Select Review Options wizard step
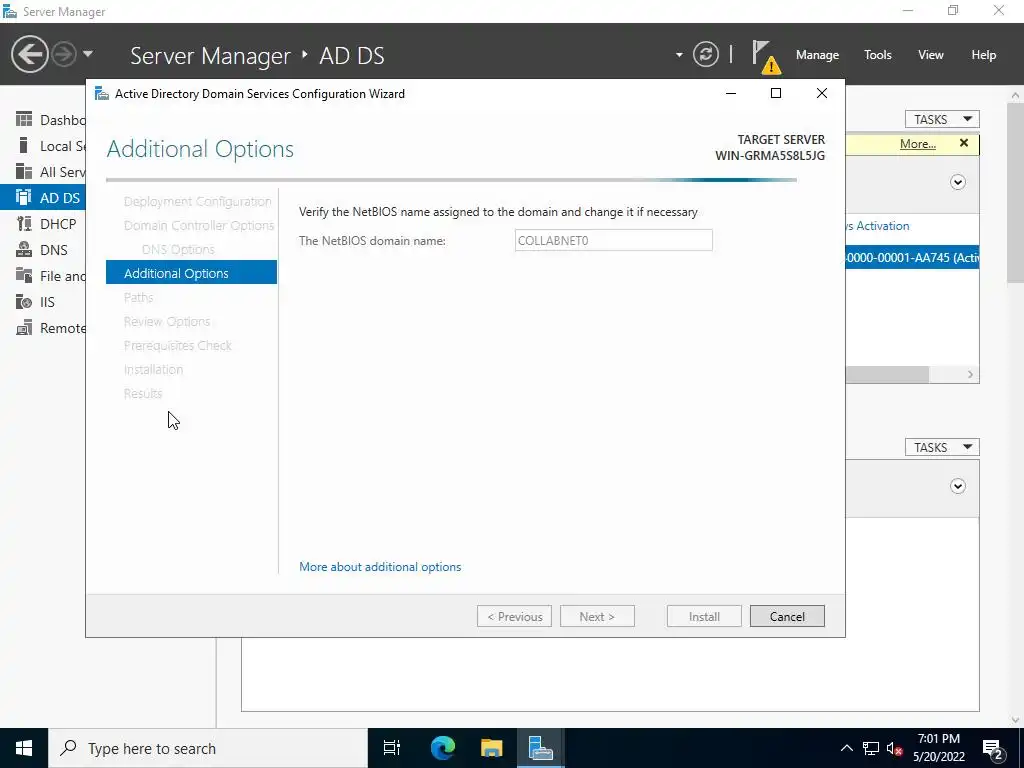Viewport: 1024px width, 768px height. pos(167,321)
